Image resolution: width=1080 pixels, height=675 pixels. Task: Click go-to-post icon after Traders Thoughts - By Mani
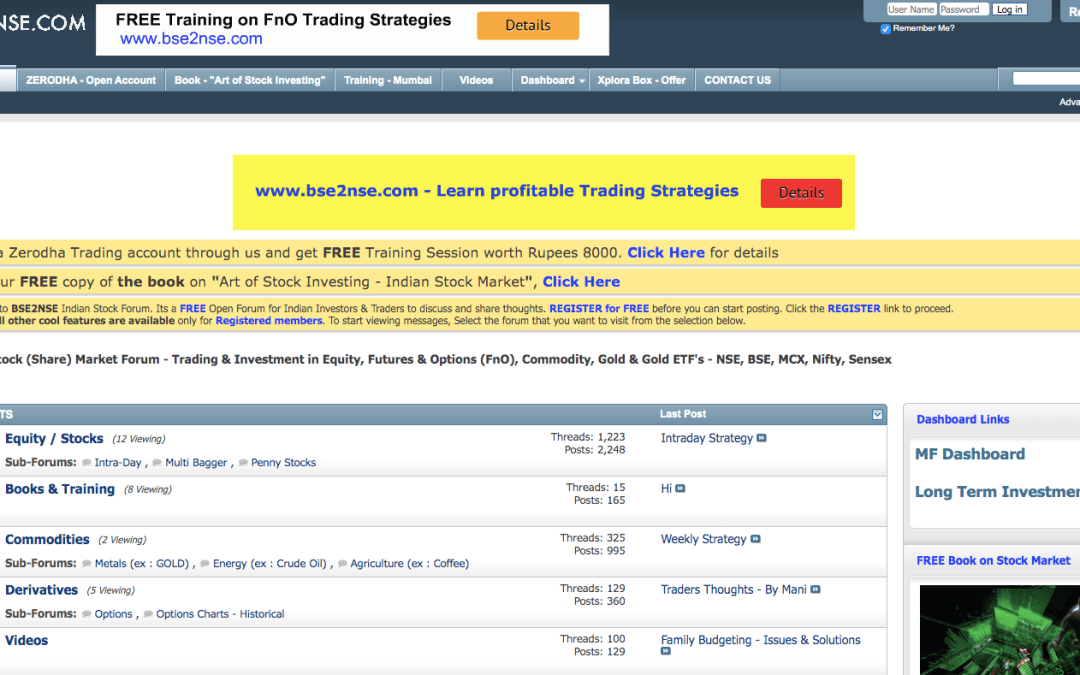(x=816, y=590)
